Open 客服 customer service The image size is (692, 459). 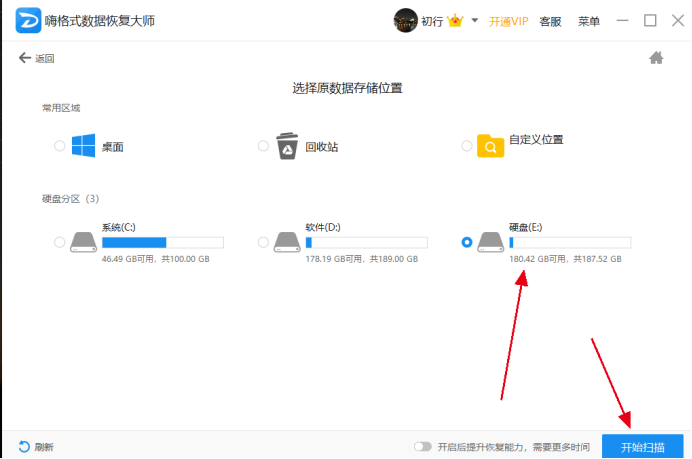(x=550, y=21)
